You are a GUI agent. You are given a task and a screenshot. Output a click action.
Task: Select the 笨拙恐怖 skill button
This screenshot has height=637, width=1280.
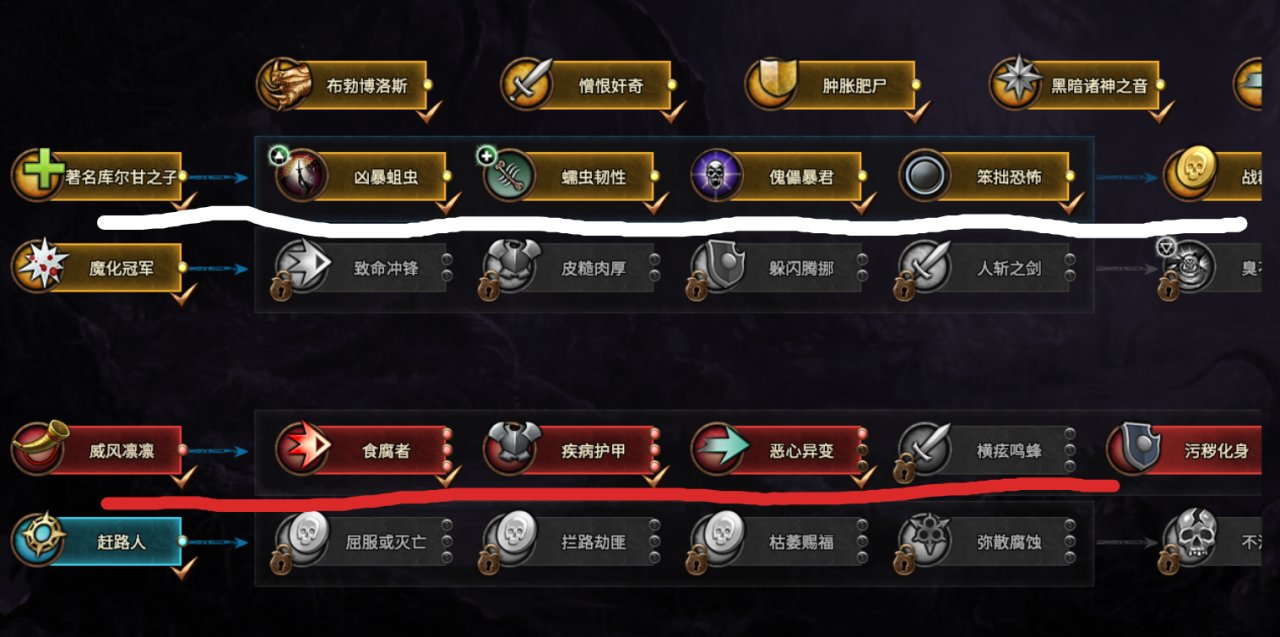(x=986, y=177)
